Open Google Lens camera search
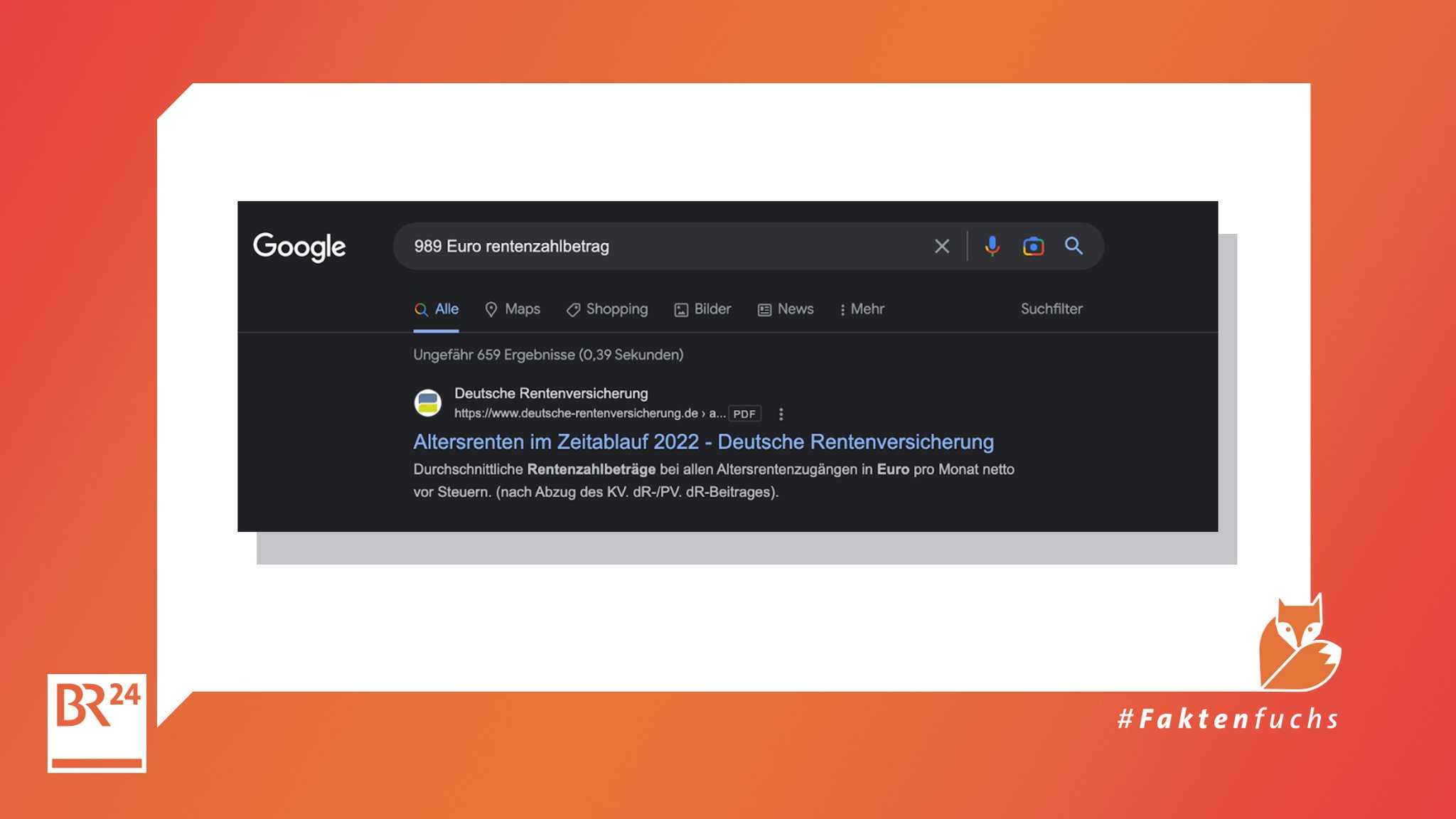The width and height of the screenshot is (1456, 819). (1033, 246)
